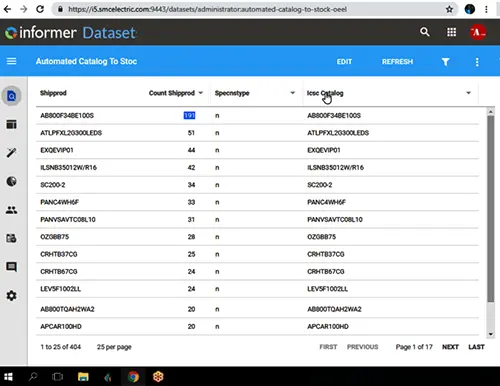The height and width of the screenshot is (386, 500).
Task: Open the dataset more options menu
Action: pos(477,62)
